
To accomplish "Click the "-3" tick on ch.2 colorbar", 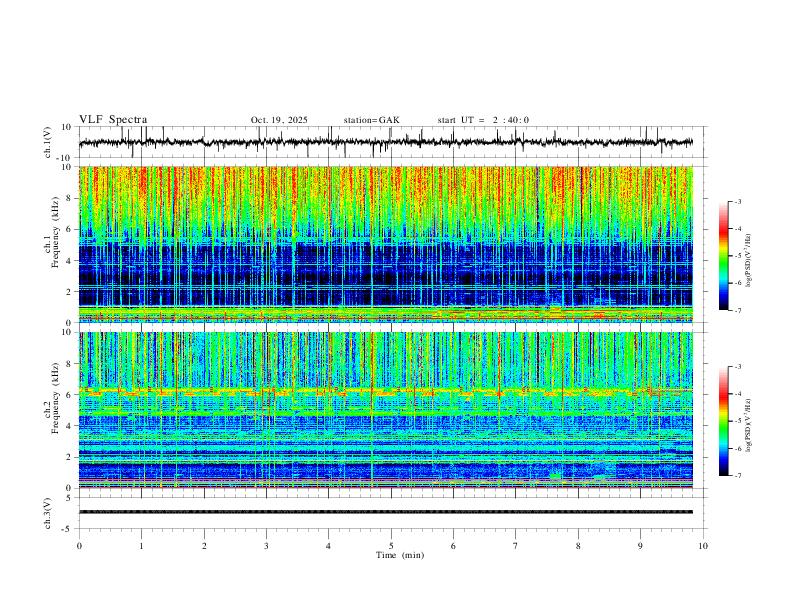I will point(737,367).
